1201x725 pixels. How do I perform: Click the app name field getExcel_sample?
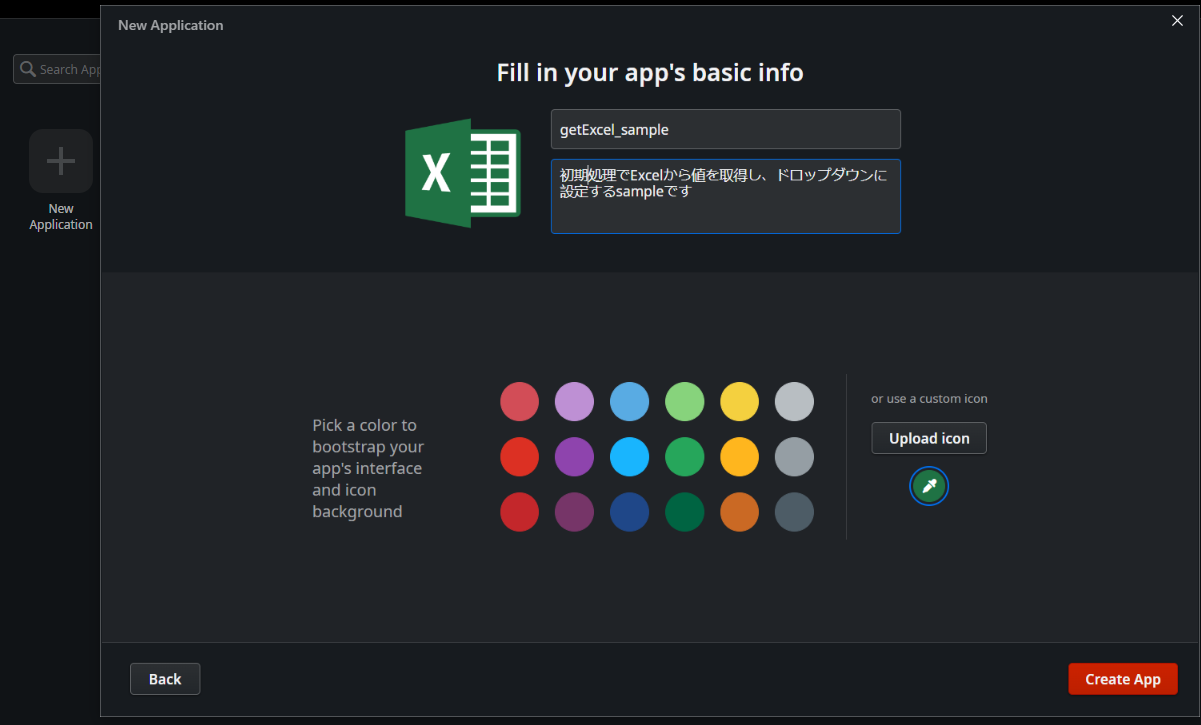(726, 129)
